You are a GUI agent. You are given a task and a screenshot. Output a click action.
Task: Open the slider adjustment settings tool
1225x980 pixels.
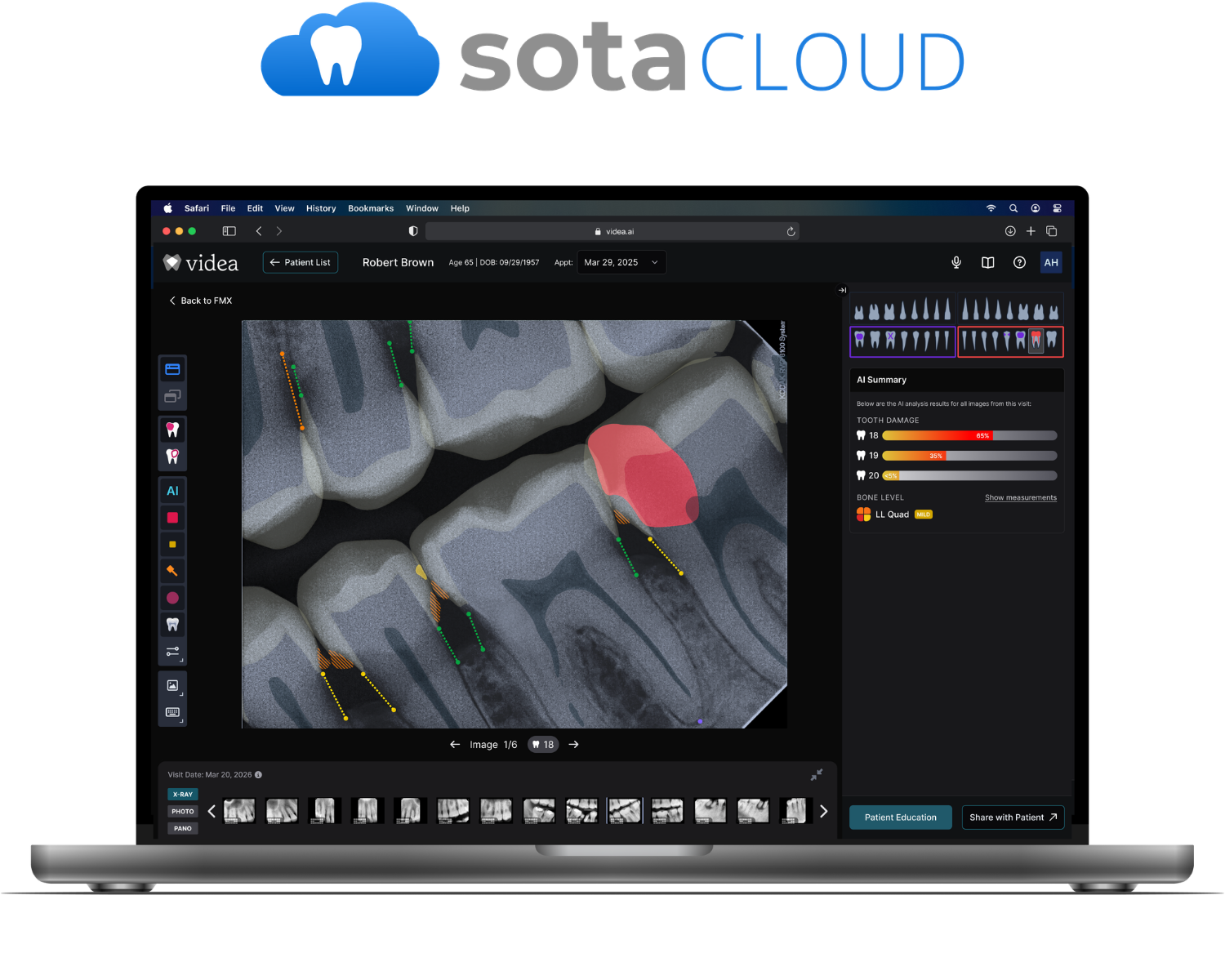pyautogui.click(x=172, y=652)
